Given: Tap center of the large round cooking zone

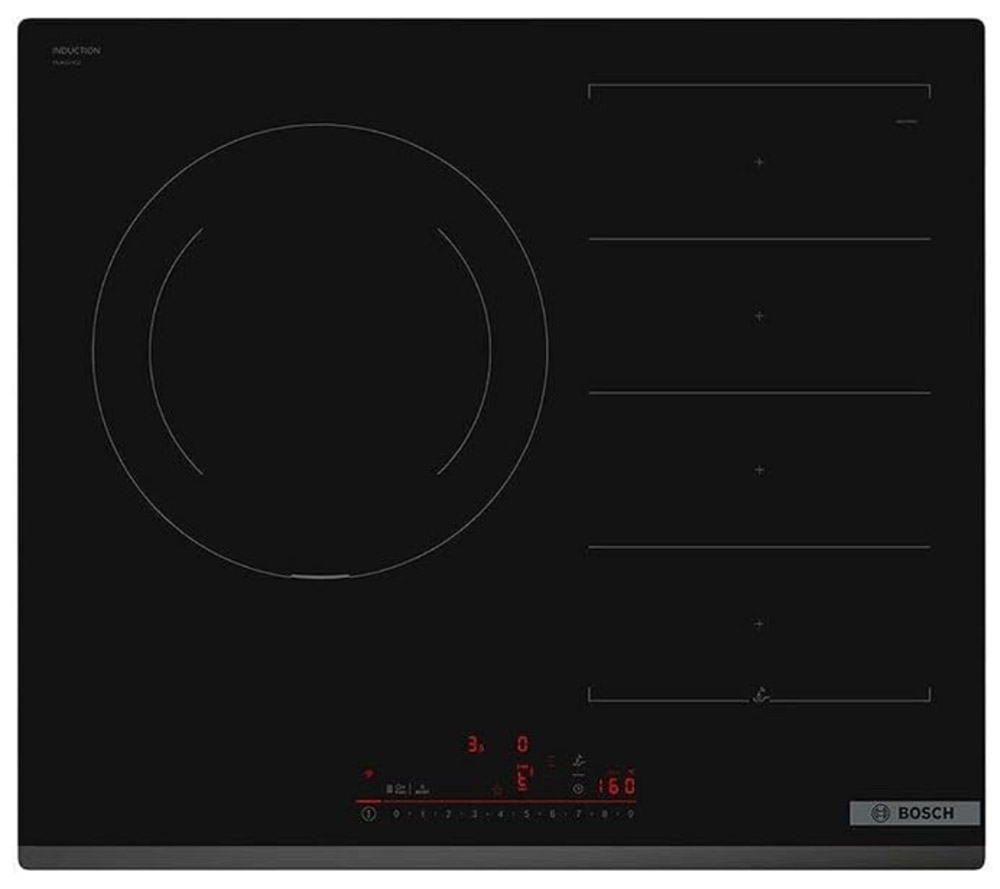Looking at the screenshot, I should [320, 351].
